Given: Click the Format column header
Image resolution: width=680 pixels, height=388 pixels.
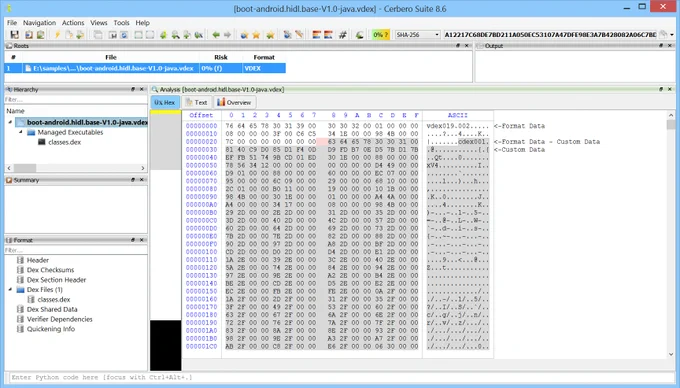Looking at the screenshot, I should 264,57.
